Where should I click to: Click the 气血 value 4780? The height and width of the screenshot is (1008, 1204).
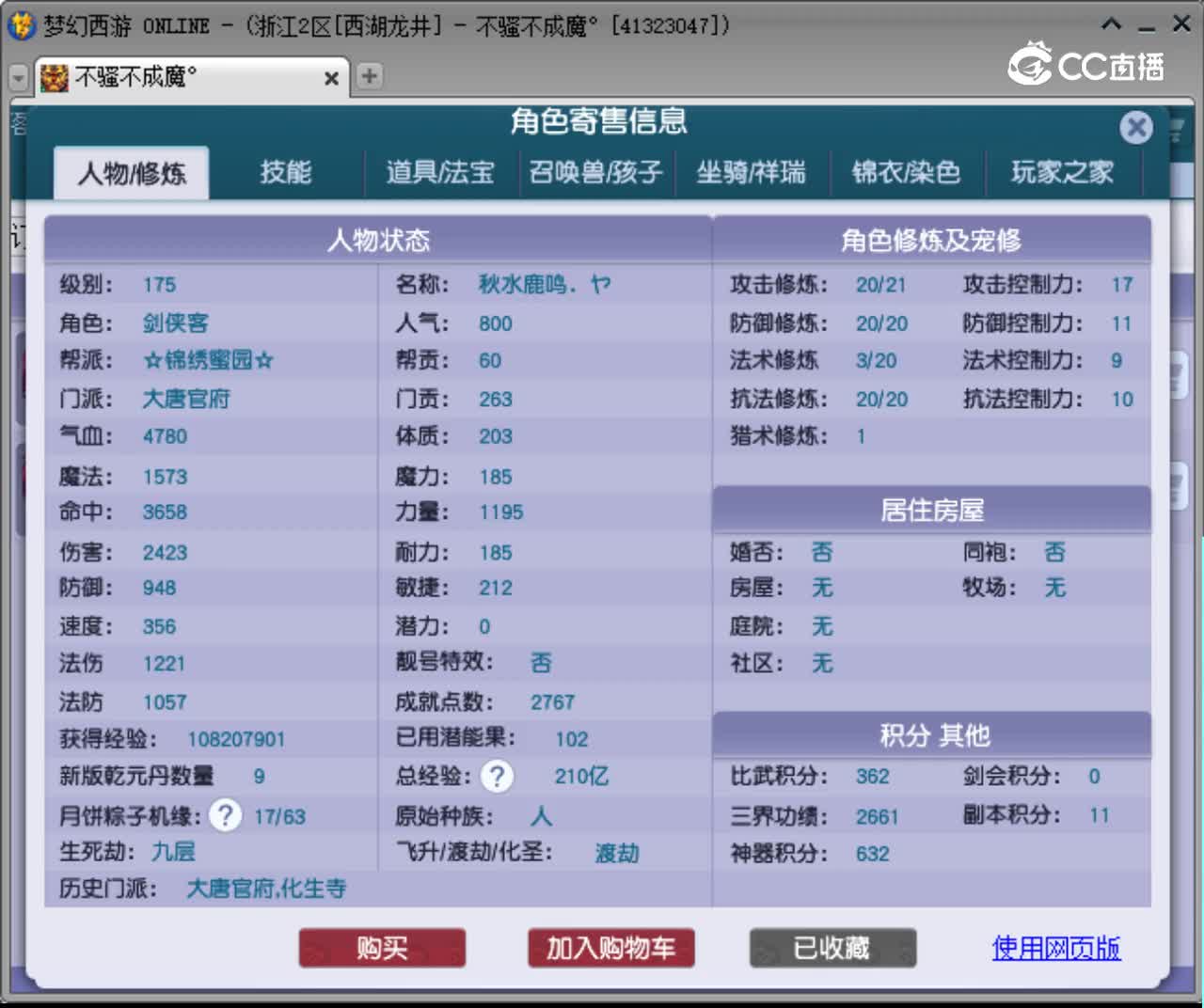click(x=165, y=436)
